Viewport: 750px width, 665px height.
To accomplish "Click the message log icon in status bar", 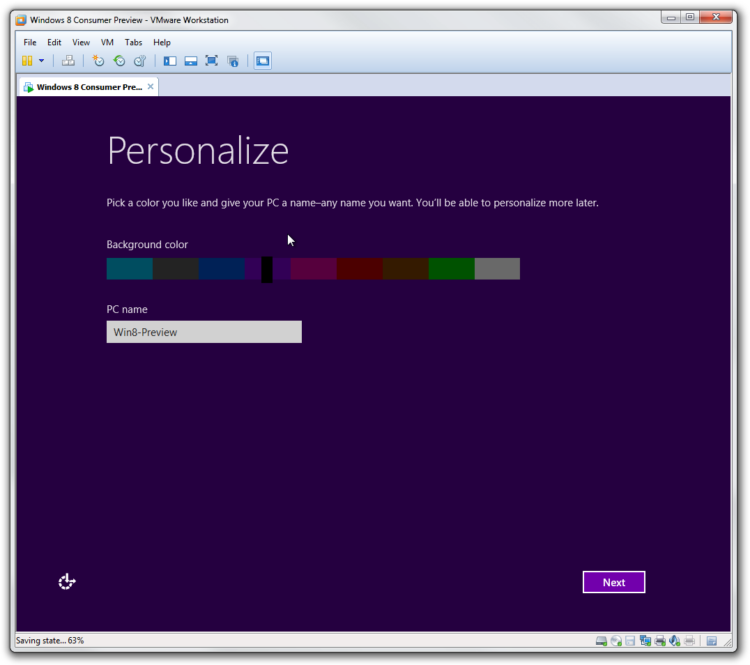I will point(712,641).
